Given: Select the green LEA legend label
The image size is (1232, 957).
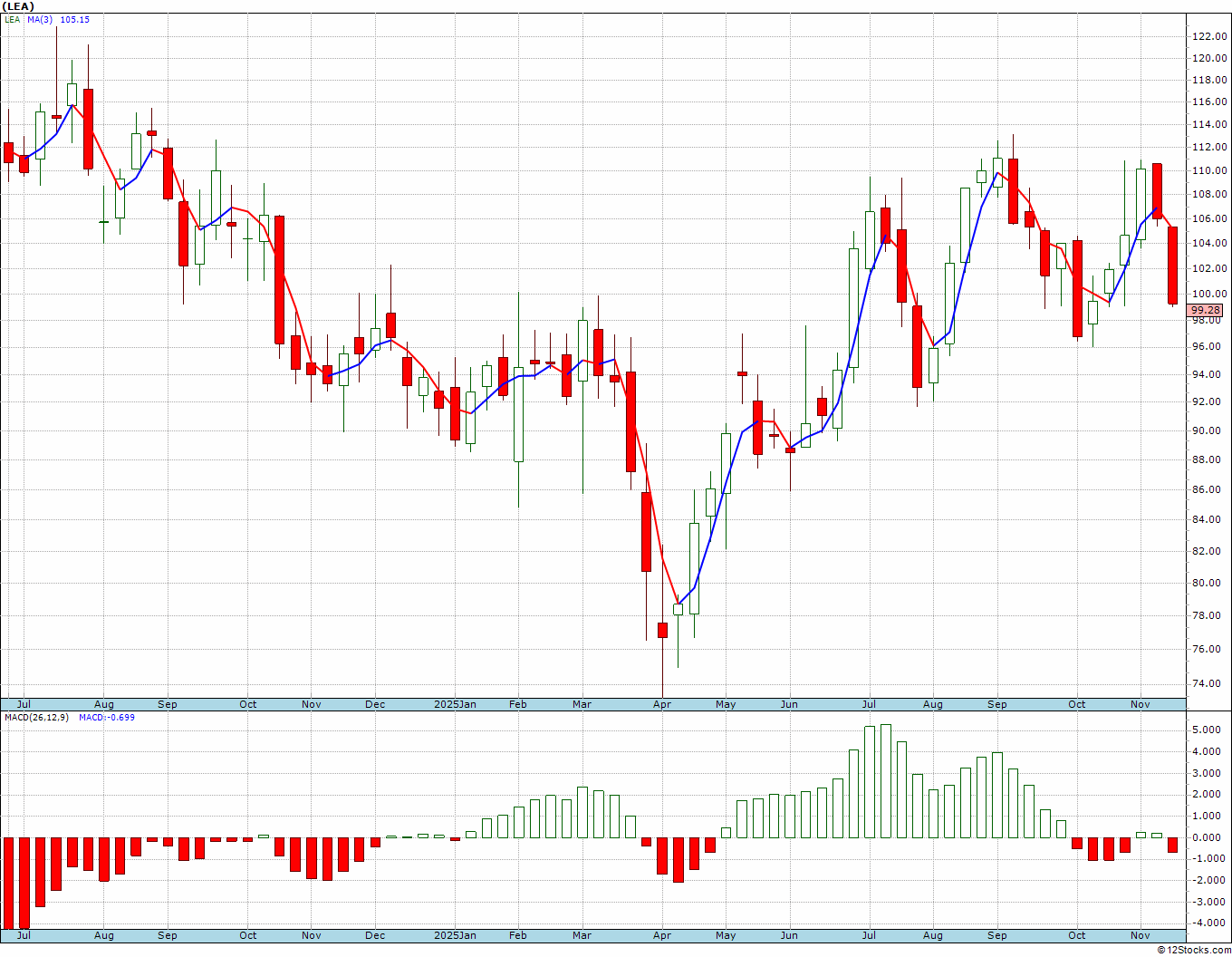Looking at the screenshot, I should pyautogui.click(x=12, y=19).
